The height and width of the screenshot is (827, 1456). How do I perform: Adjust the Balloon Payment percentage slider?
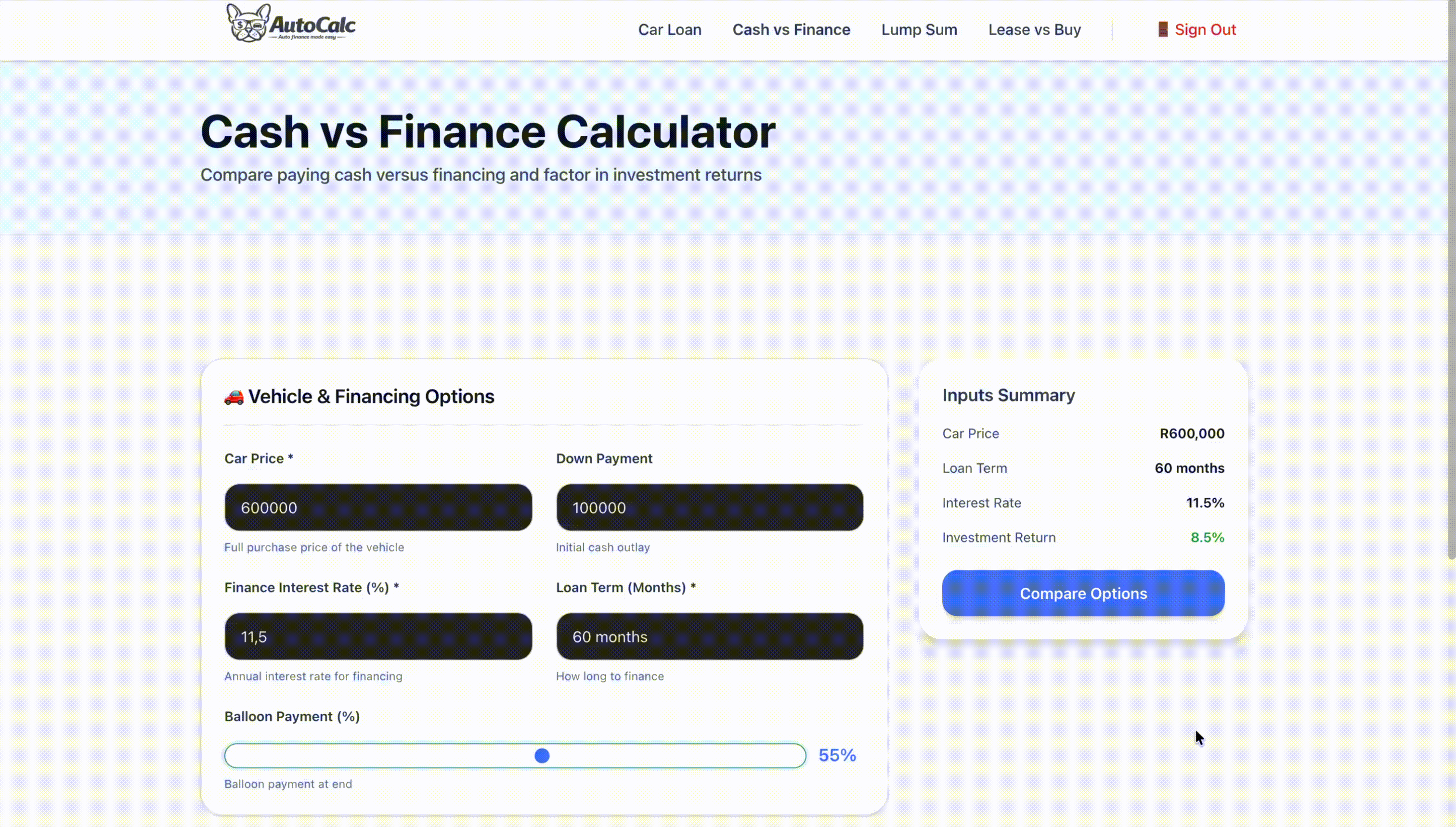(542, 755)
